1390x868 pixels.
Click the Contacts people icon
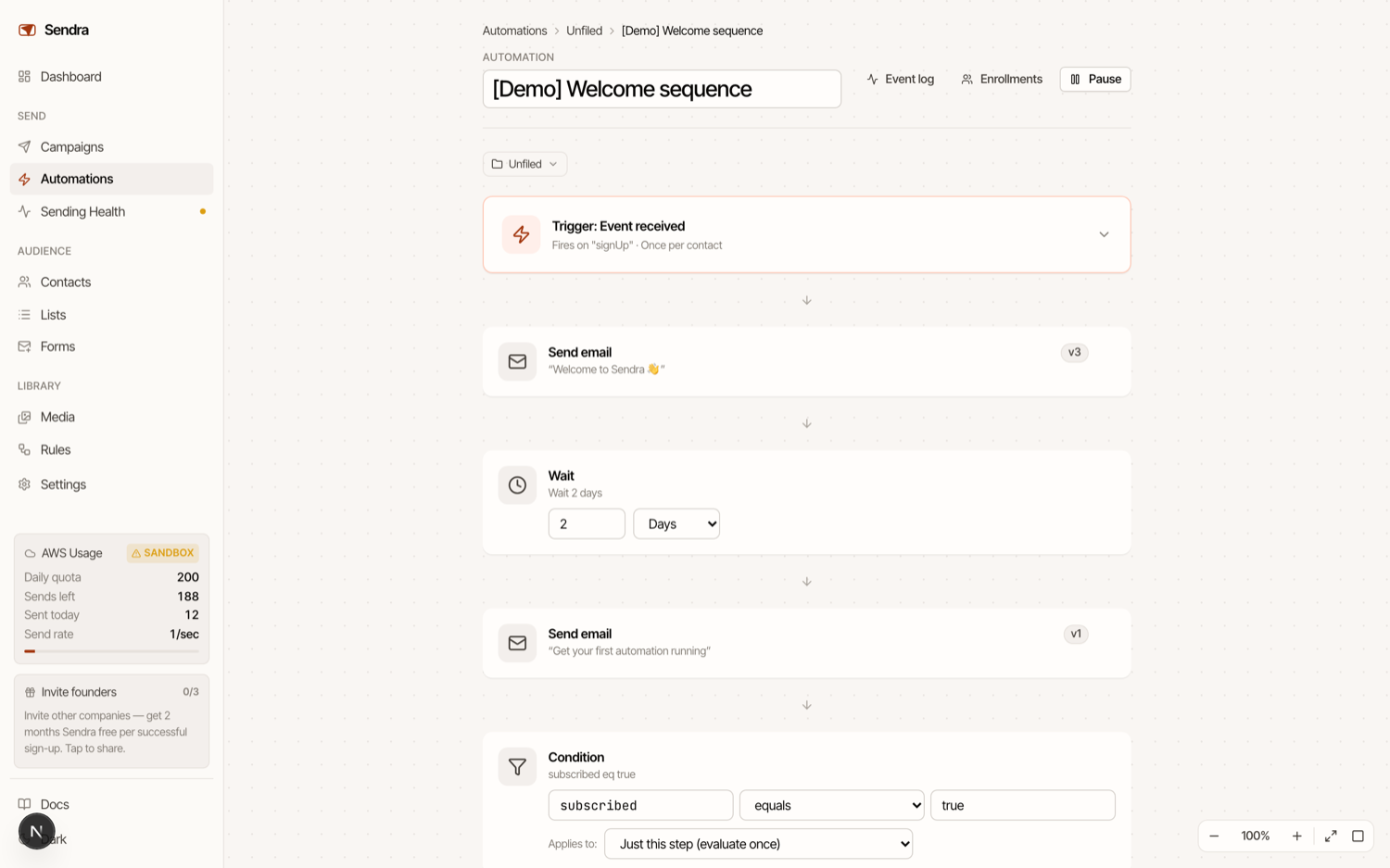pyautogui.click(x=25, y=282)
